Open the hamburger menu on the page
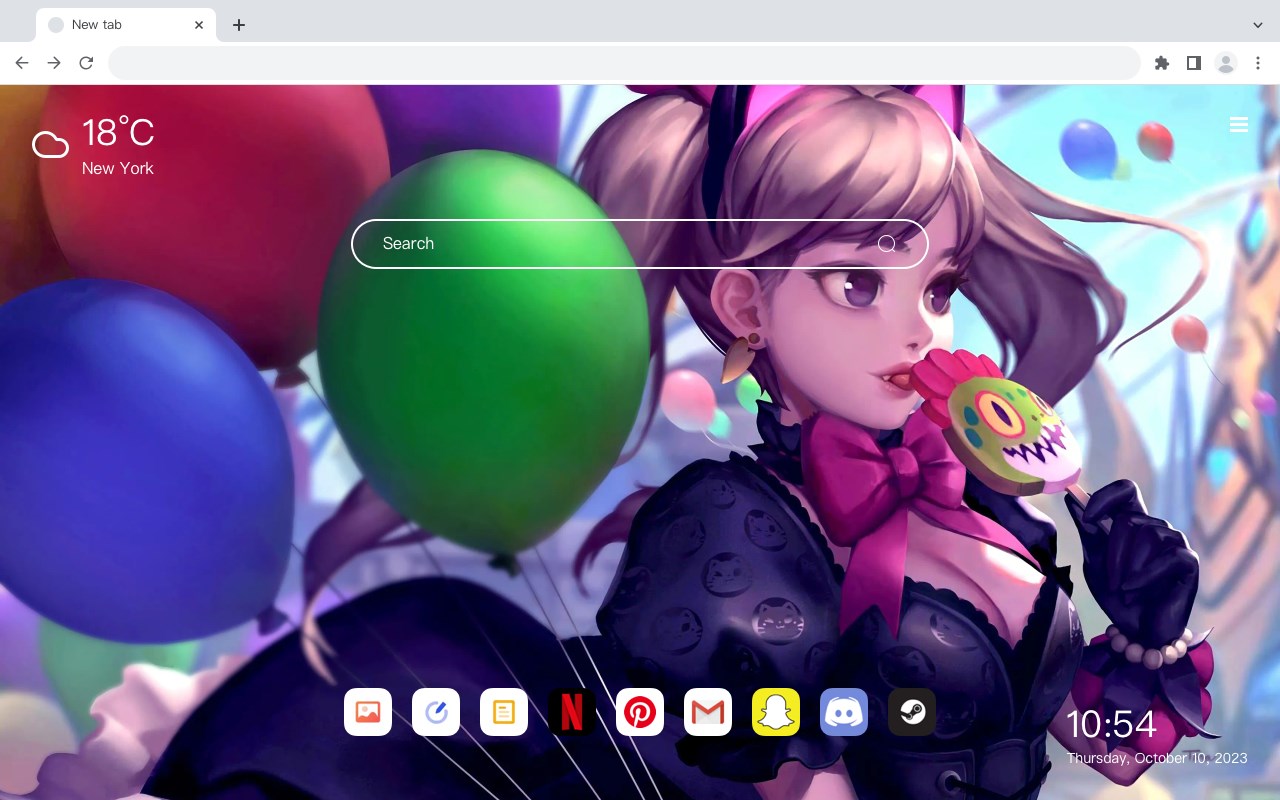 click(x=1239, y=124)
